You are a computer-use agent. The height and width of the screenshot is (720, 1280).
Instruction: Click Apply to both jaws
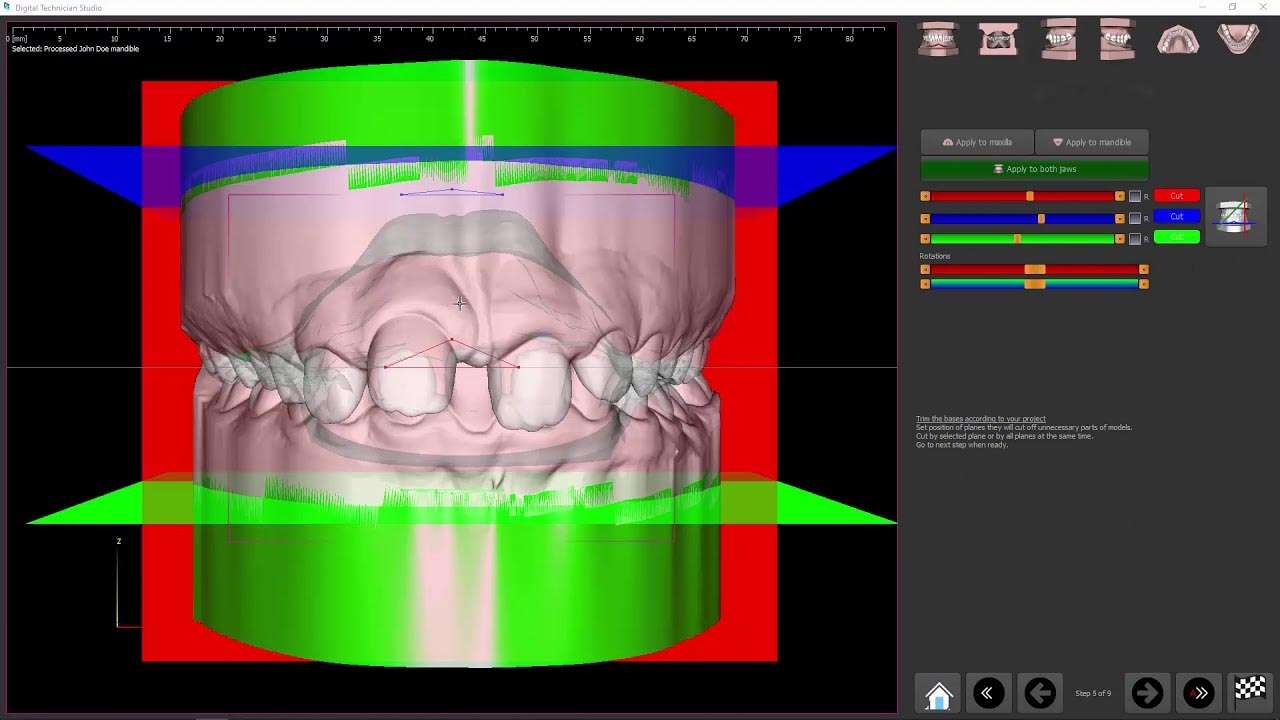coord(1034,169)
